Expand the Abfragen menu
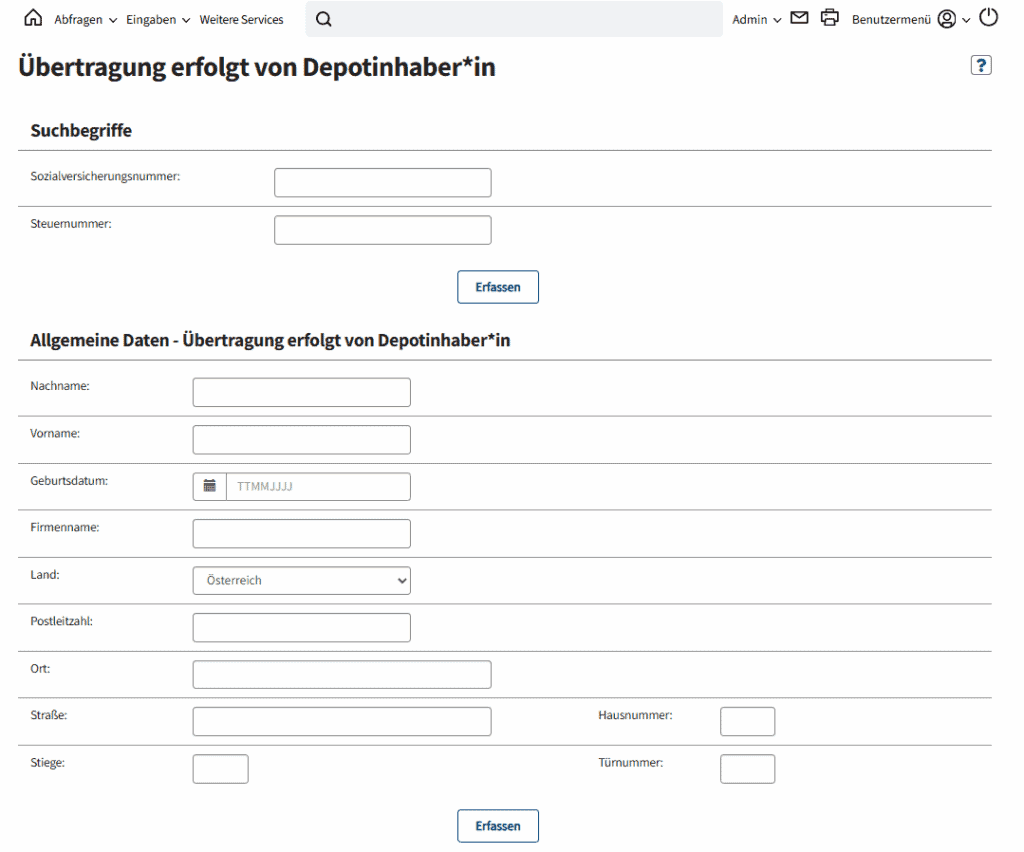 click(85, 20)
